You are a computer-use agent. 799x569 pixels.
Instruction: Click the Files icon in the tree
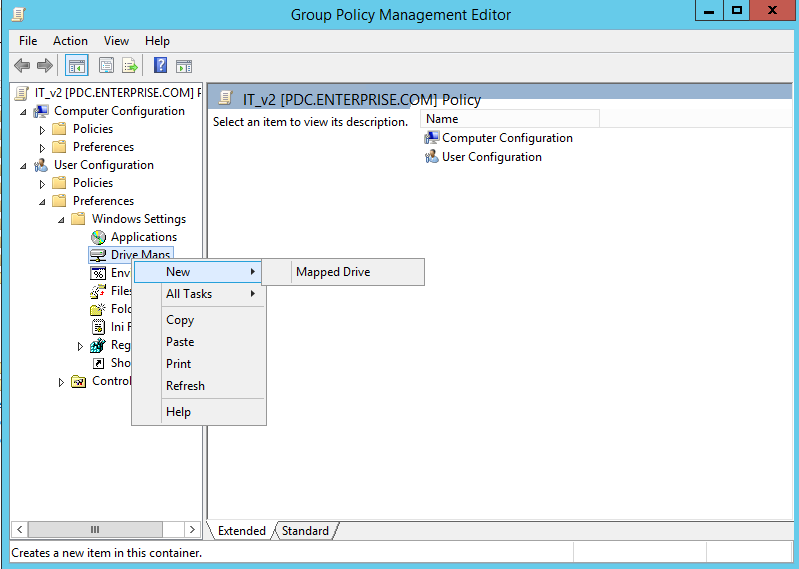[98, 291]
